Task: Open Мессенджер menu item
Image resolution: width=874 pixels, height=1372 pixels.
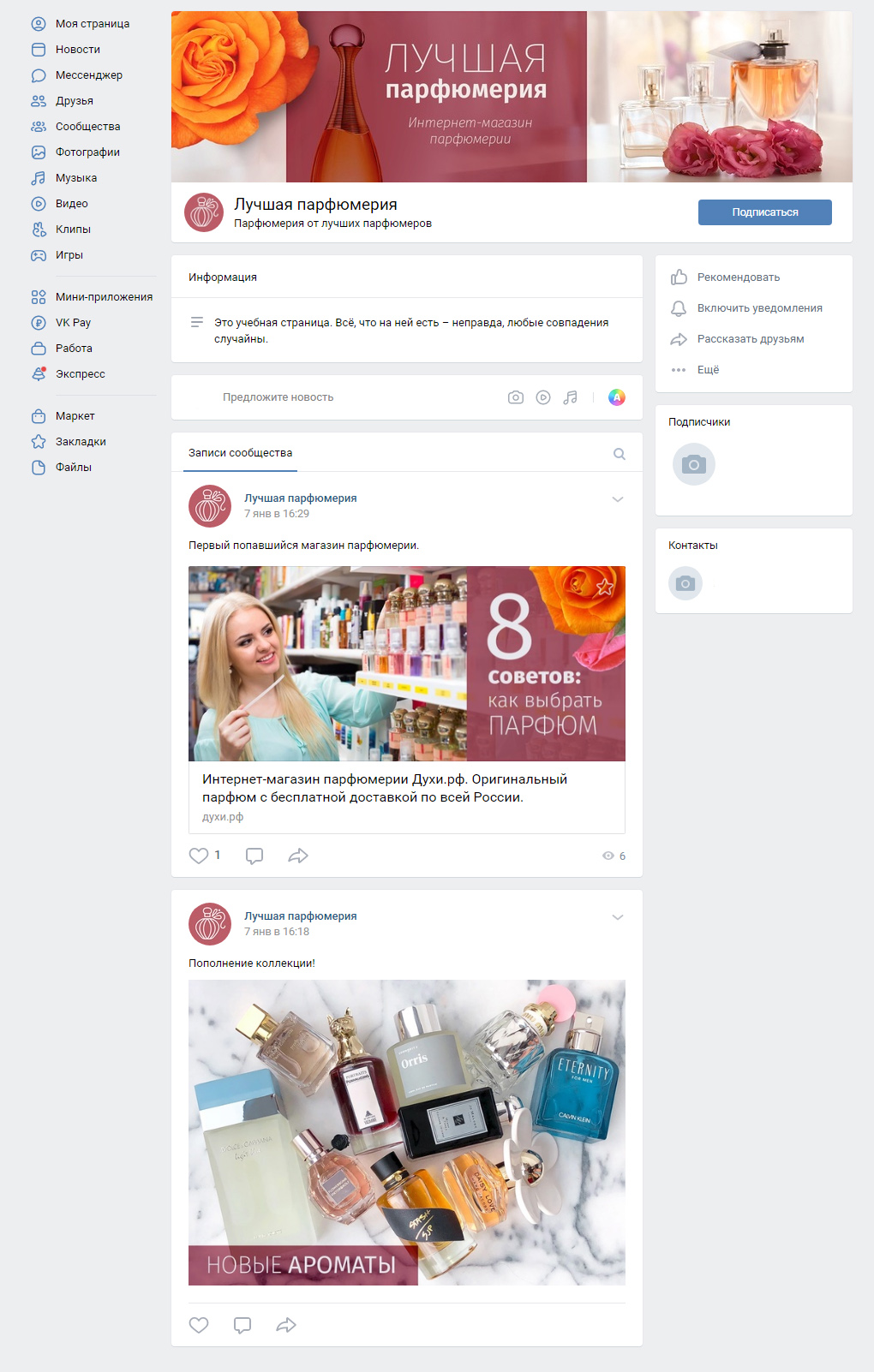Action: click(89, 75)
